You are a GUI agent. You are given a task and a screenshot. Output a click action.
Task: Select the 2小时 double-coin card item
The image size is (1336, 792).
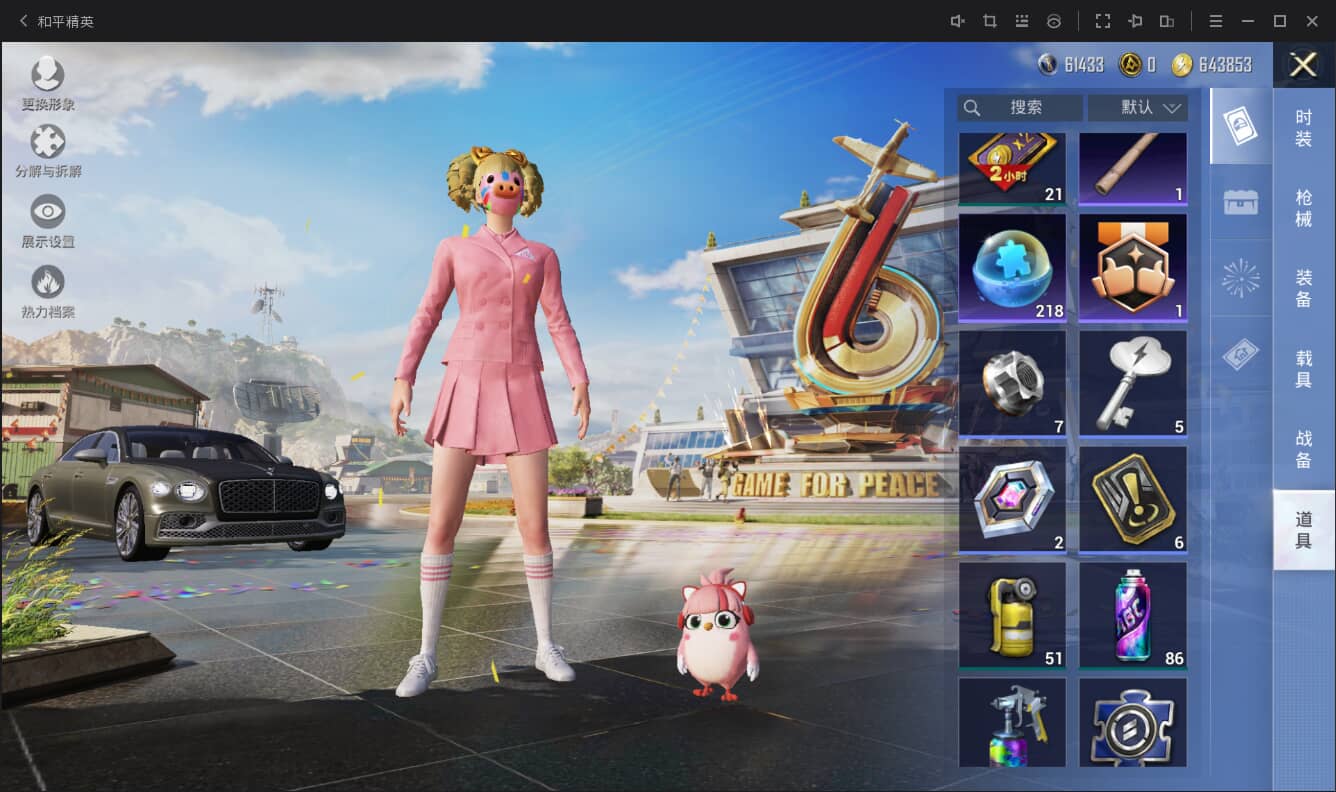1012,169
